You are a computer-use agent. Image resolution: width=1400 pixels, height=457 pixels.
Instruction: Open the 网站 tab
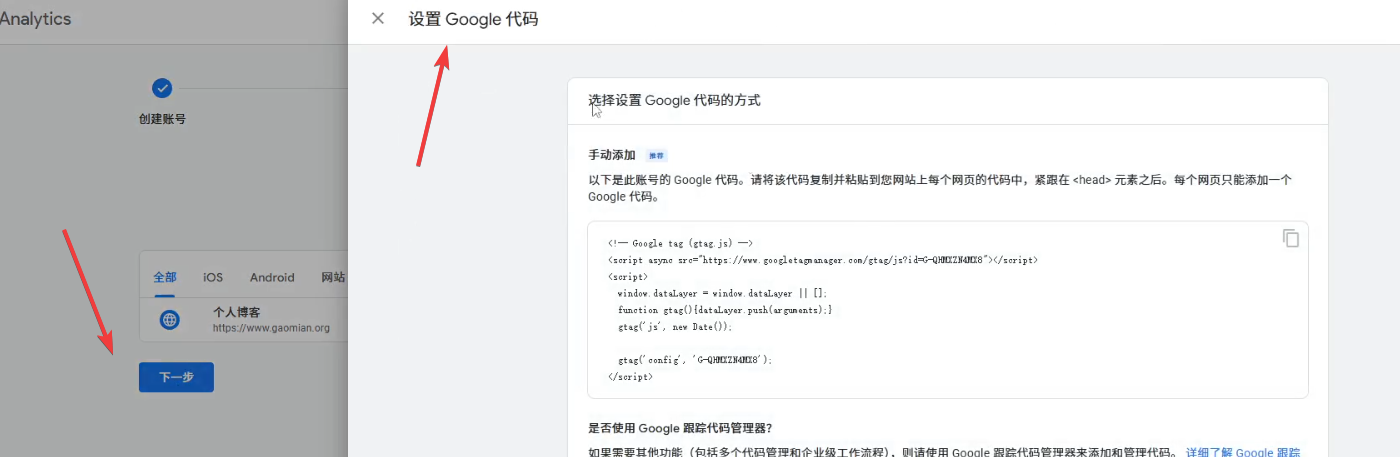click(x=333, y=277)
